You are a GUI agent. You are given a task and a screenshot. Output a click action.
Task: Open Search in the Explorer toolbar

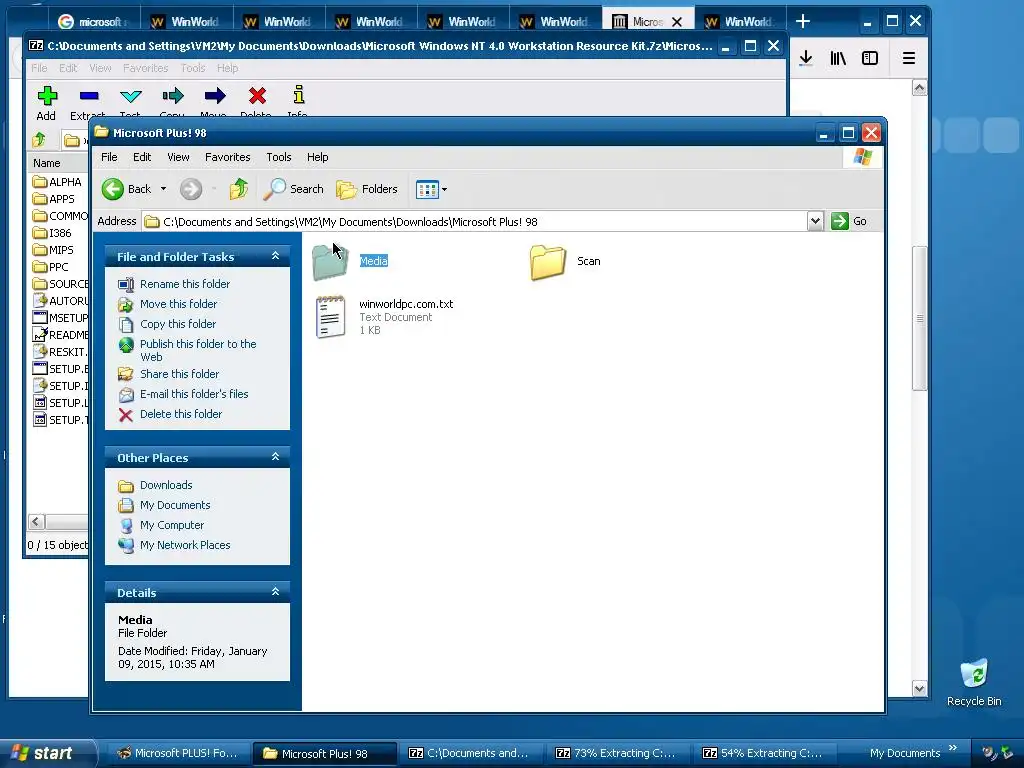[294, 189]
